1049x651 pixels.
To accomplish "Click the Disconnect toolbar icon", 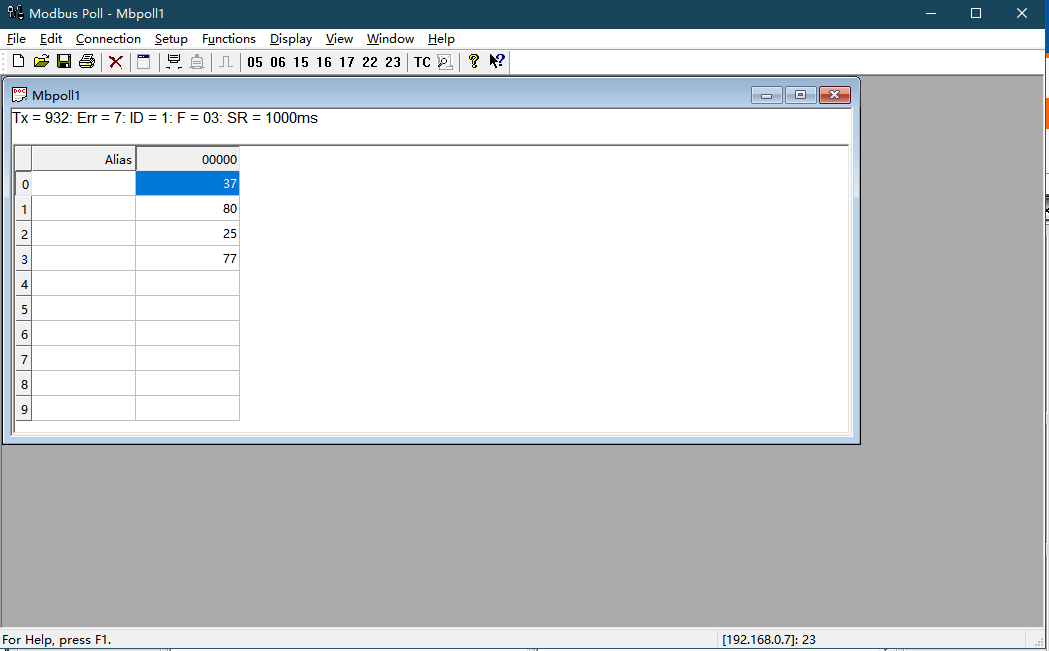I will 197,62.
